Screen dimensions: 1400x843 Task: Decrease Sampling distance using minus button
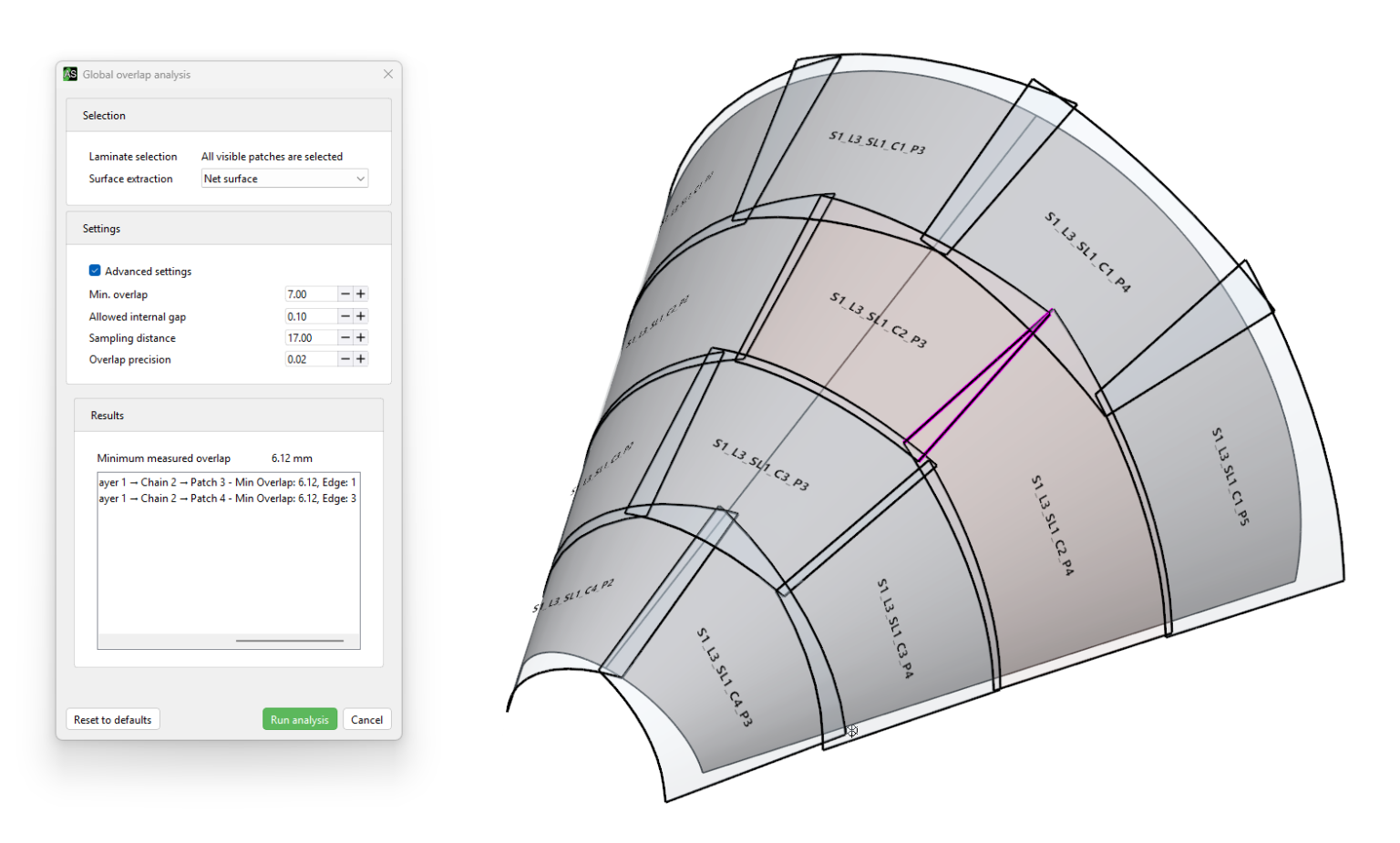[x=345, y=337]
